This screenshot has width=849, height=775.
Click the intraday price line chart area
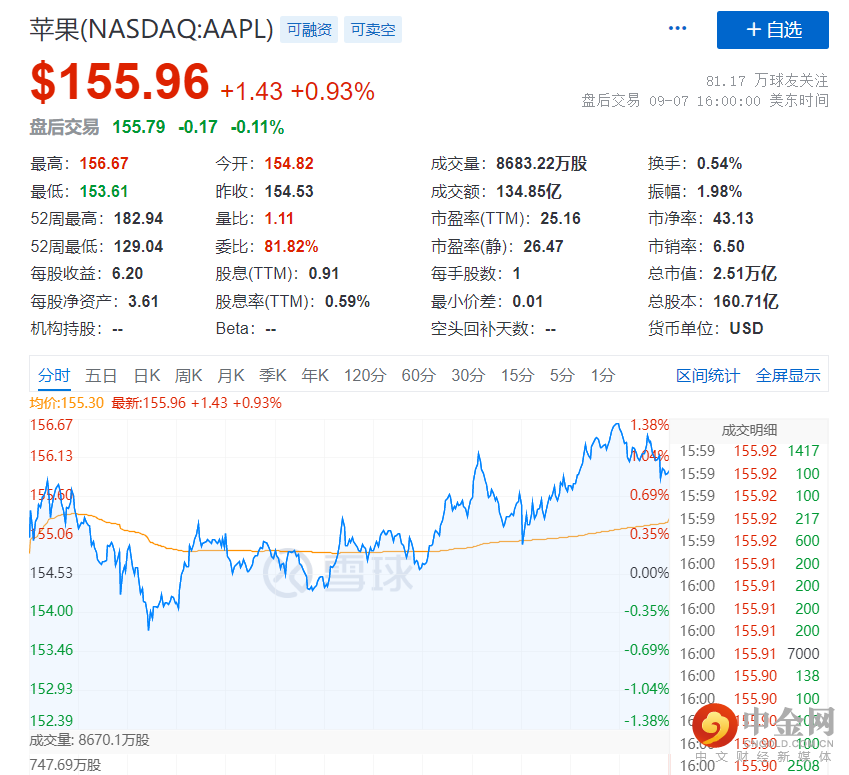pos(349,574)
